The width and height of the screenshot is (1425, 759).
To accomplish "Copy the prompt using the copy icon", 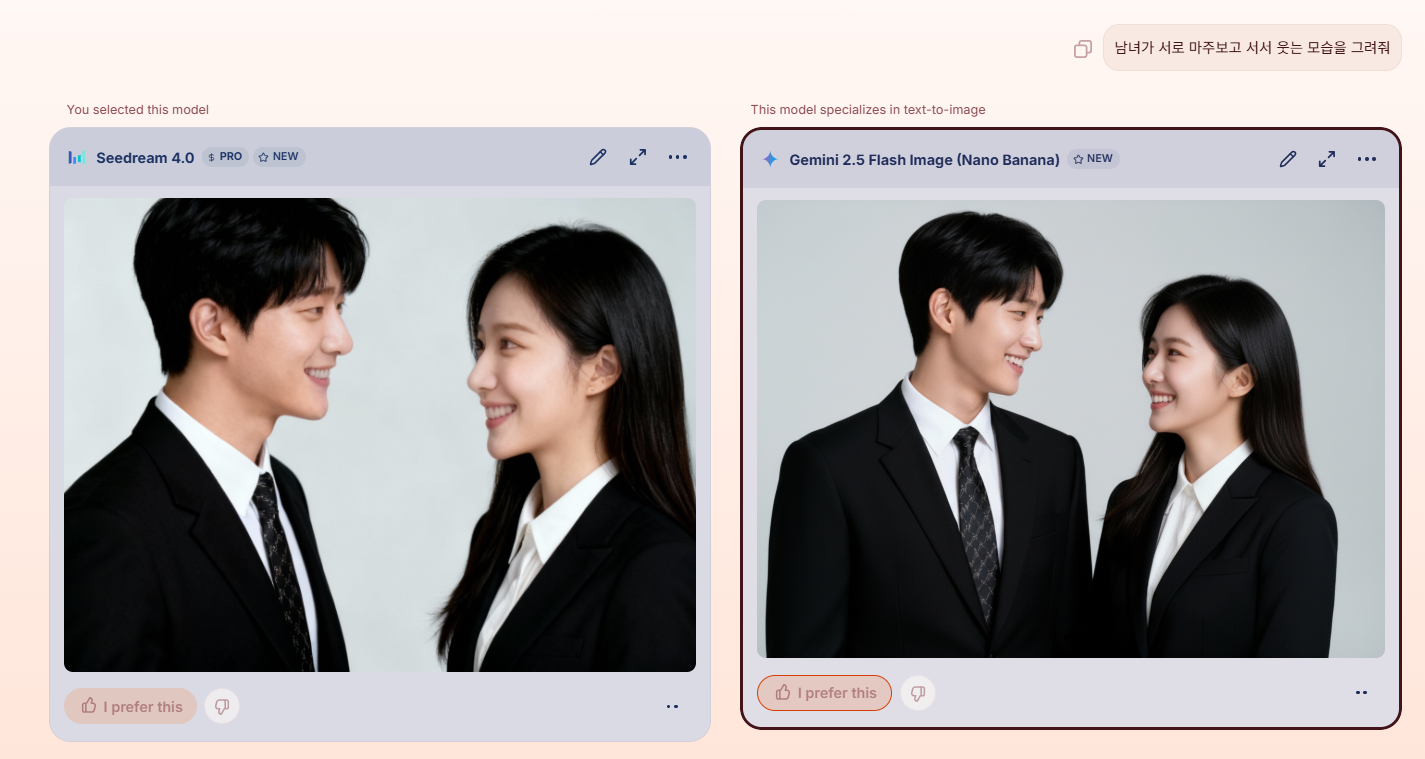I will (1082, 49).
